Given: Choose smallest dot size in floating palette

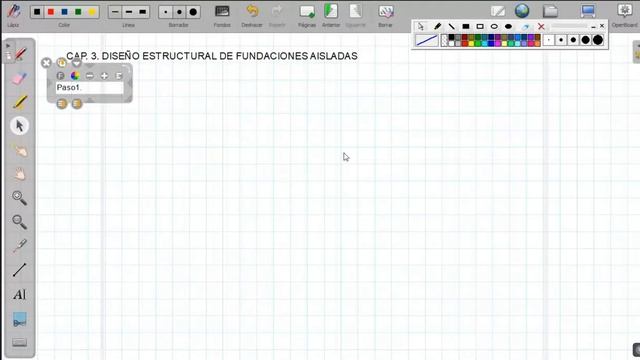Looking at the screenshot, I should click(549, 40).
